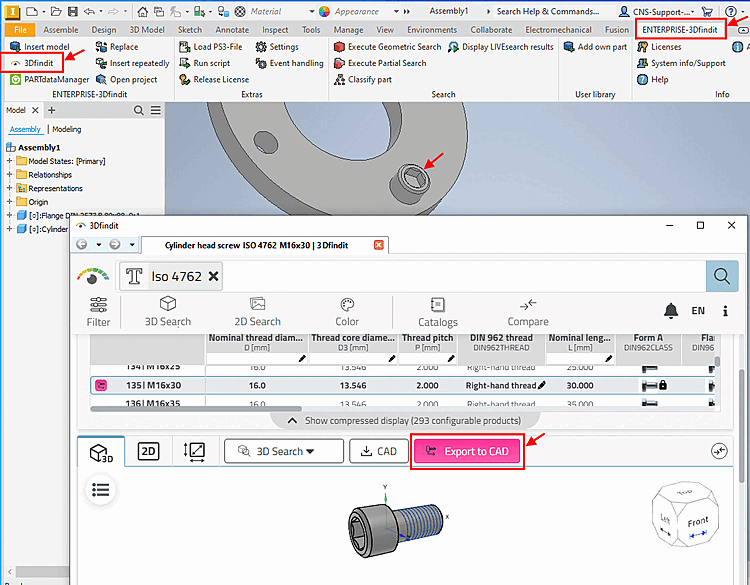Open Event handling
This screenshot has height=585, width=750.
tap(289, 63)
